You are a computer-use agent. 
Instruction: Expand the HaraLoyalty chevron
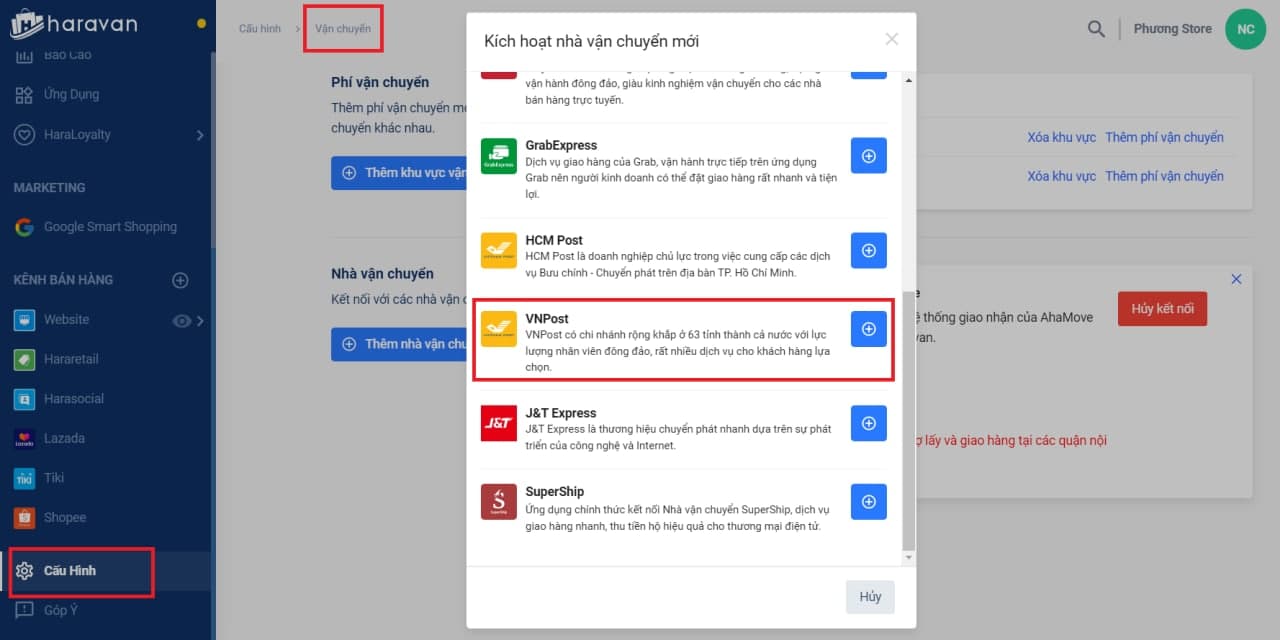click(200, 135)
